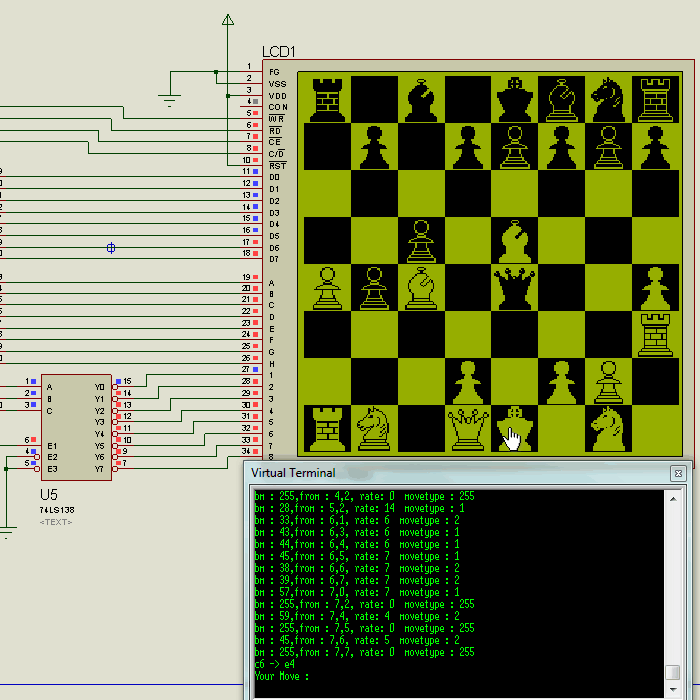The height and width of the screenshot is (700, 700).
Task: Click the power terminal arrow at the top
Action: 228,20
